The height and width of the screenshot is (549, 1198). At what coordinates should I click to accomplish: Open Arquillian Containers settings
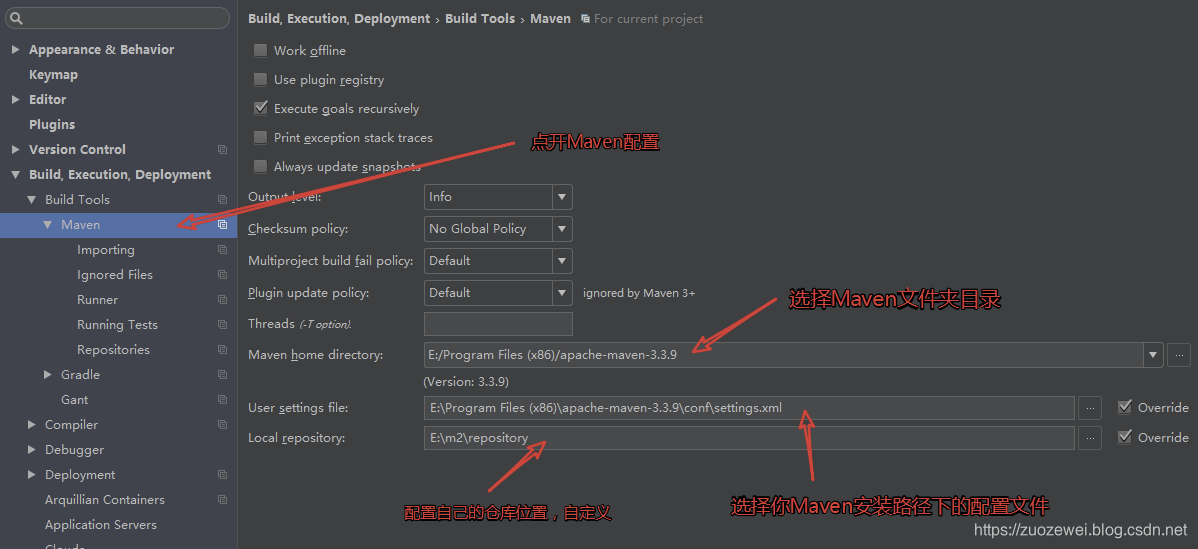[105, 500]
